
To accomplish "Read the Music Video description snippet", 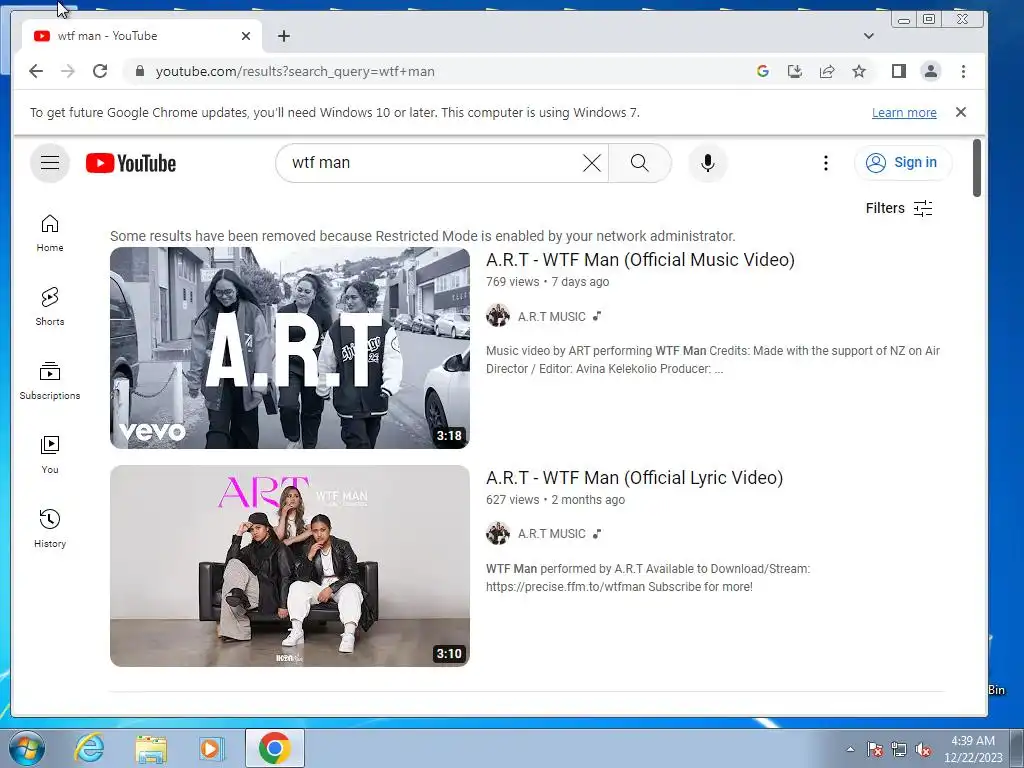I will point(713,360).
